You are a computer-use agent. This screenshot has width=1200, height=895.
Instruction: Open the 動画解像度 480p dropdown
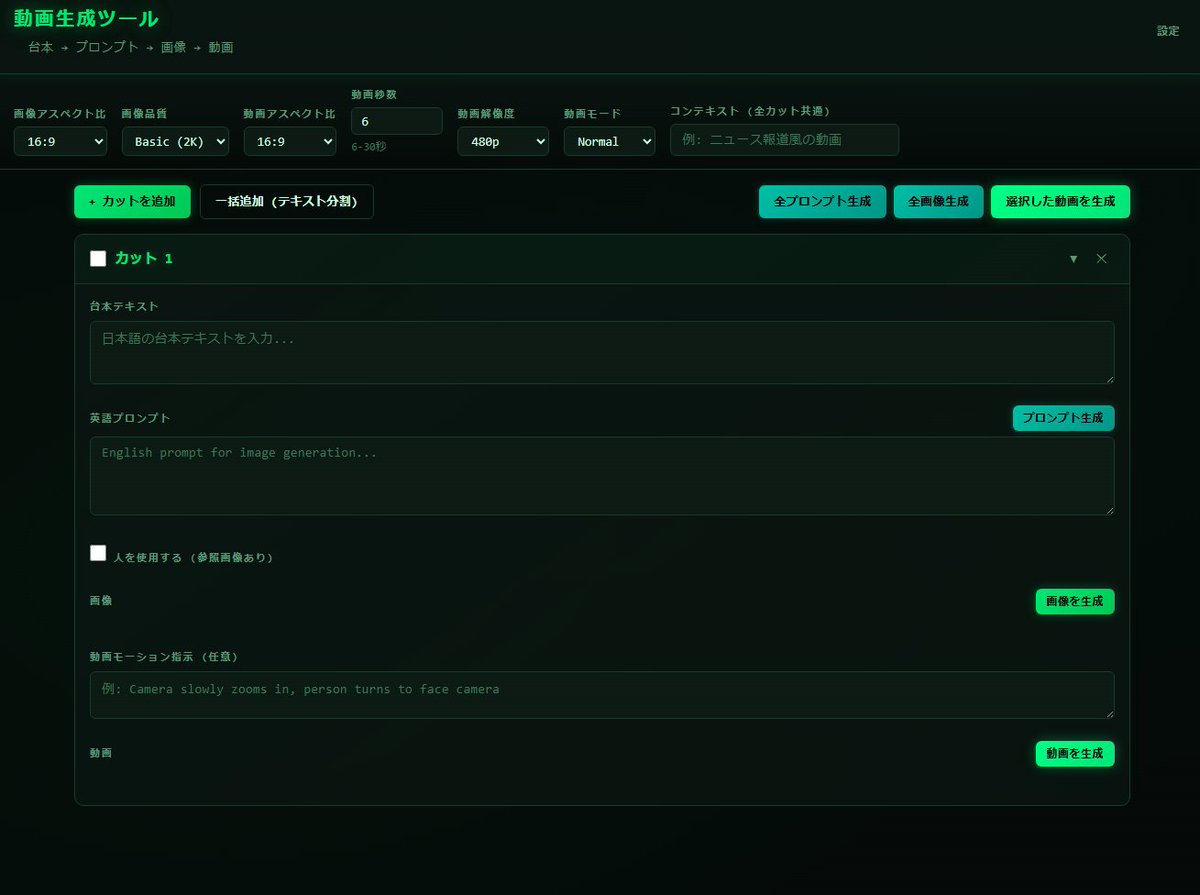click(x=503, y=142)
